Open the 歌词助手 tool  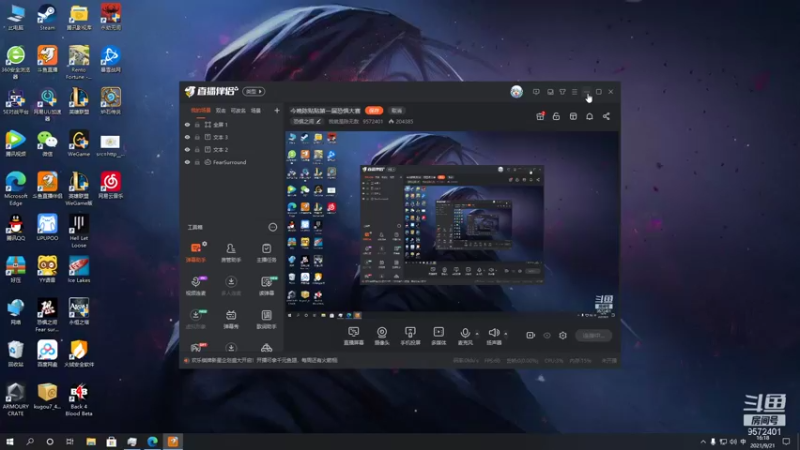tap(266, 319)
